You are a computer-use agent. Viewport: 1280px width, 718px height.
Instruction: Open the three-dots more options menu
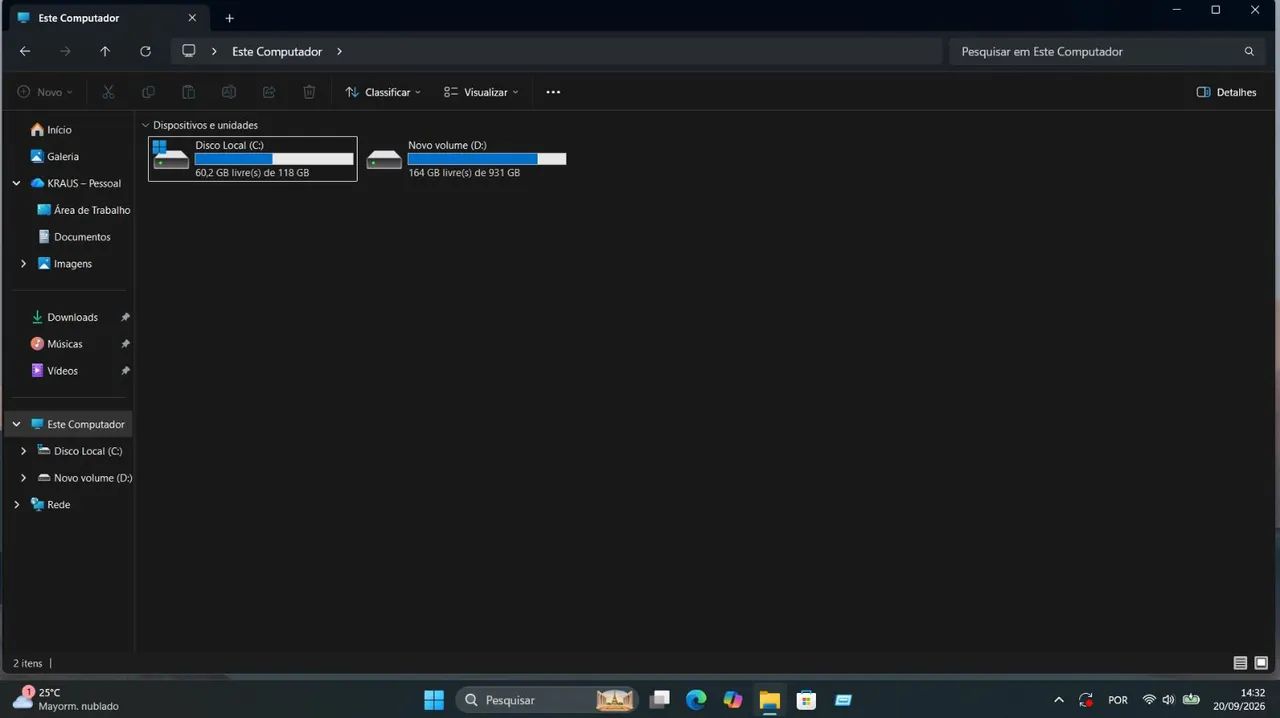553,92
